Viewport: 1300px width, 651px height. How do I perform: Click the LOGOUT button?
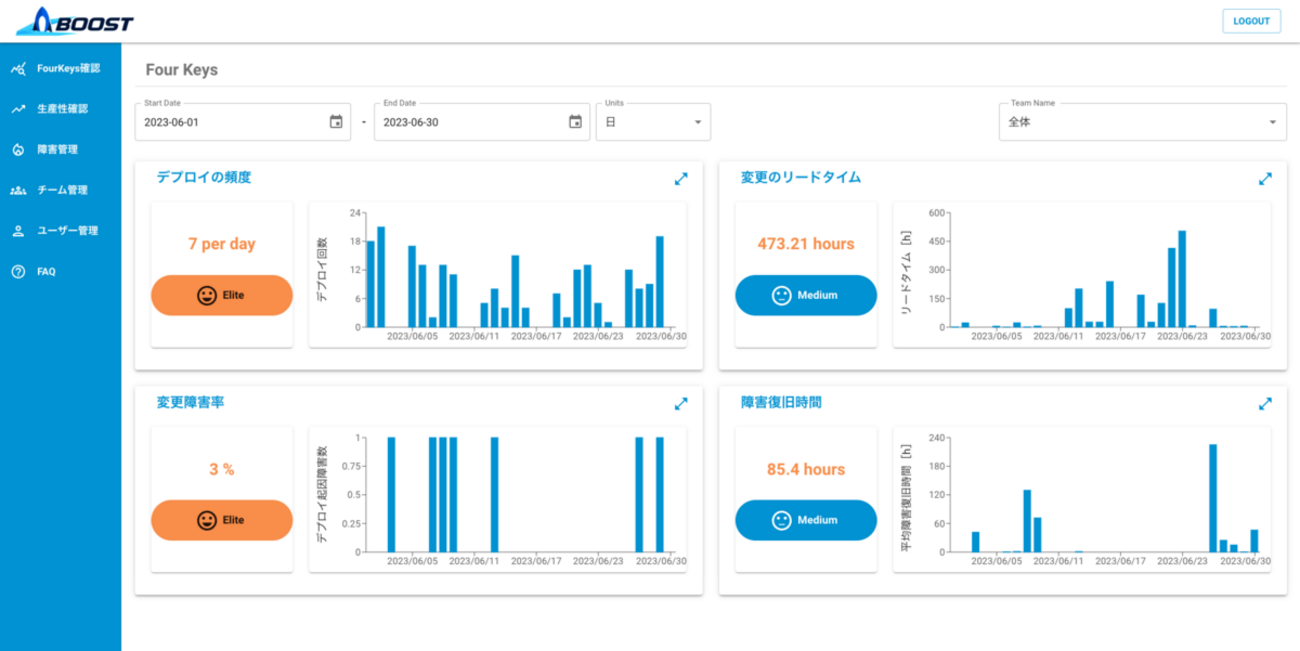click(1251, 21)
